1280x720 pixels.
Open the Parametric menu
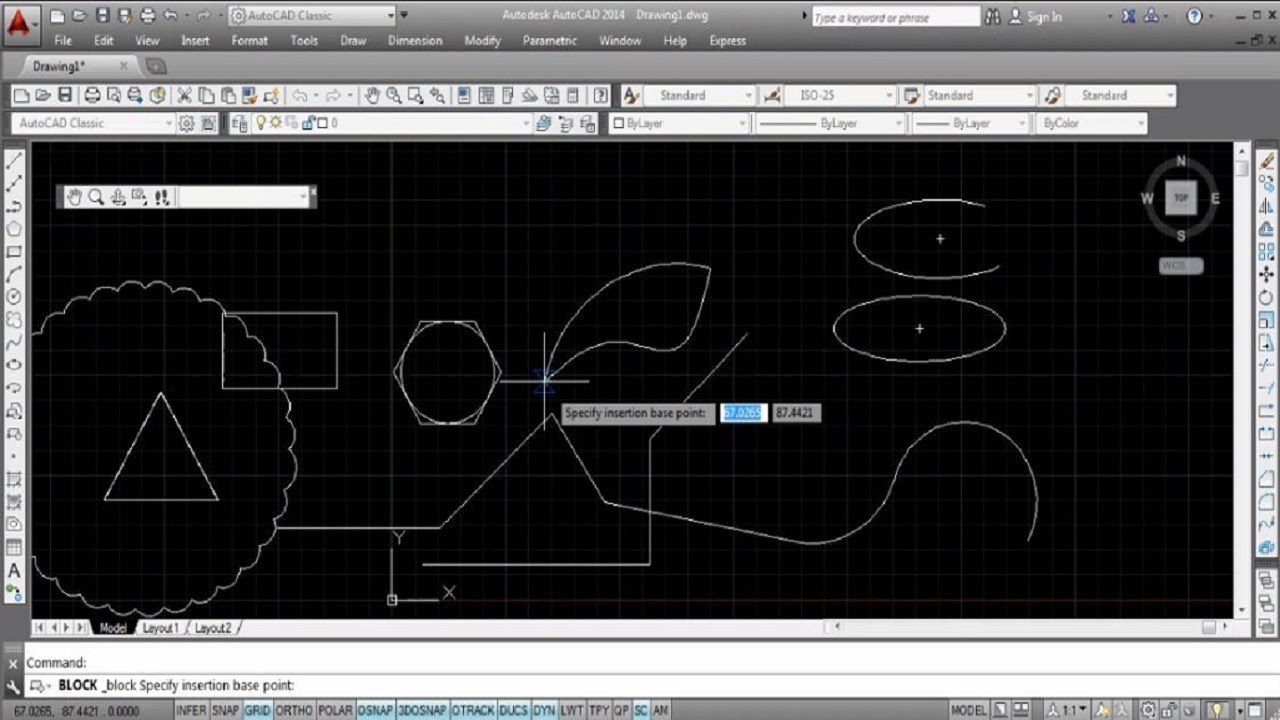(x=550, y=41)
